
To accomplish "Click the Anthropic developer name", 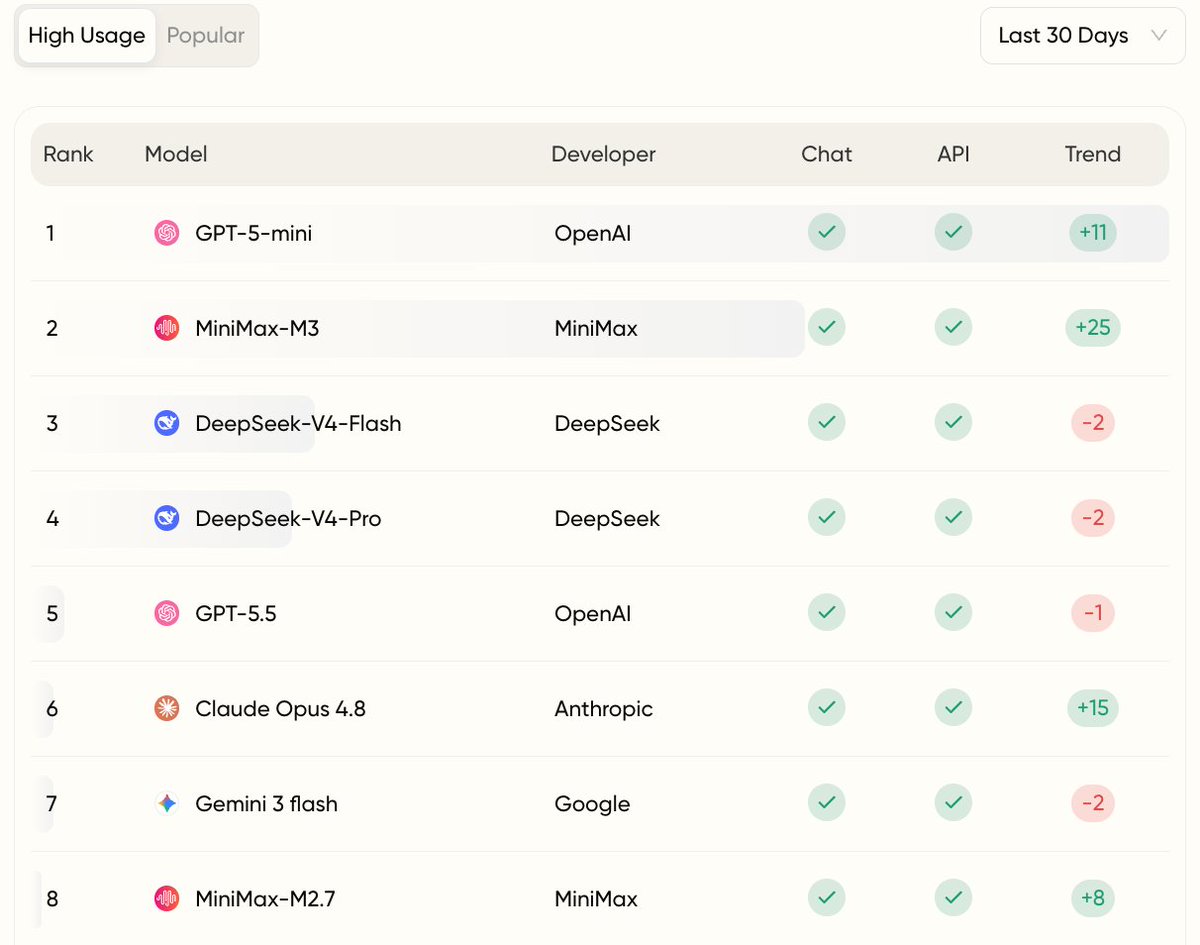I will click(x=603, y=708).
